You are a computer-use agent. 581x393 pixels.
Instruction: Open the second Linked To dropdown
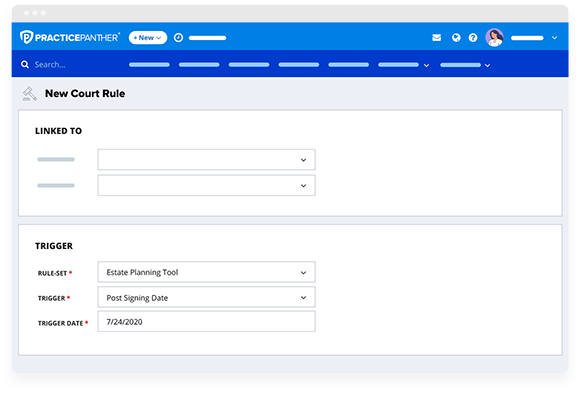pyautogui.click(x=206, y=185)
